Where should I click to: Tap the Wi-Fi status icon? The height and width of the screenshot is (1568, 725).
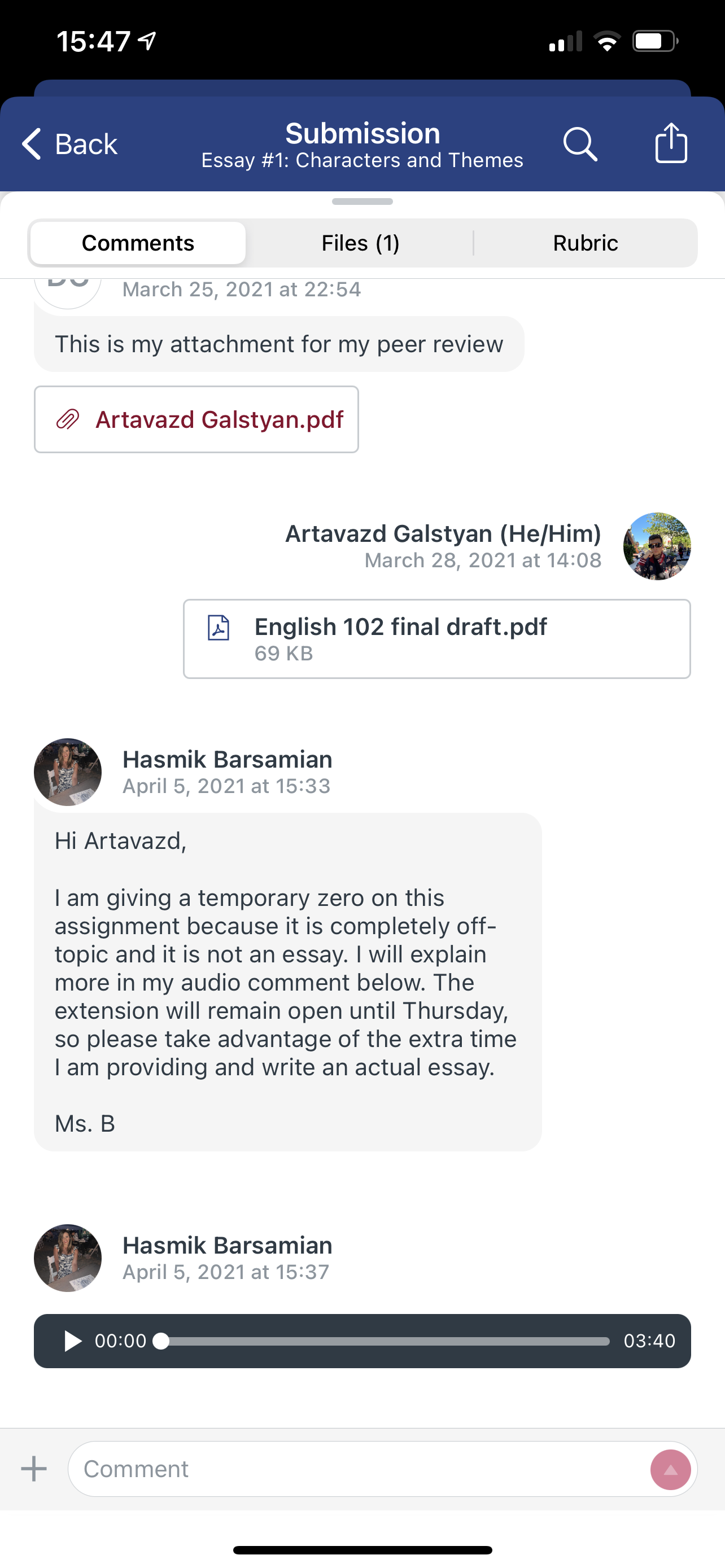(x=606, y=41)
